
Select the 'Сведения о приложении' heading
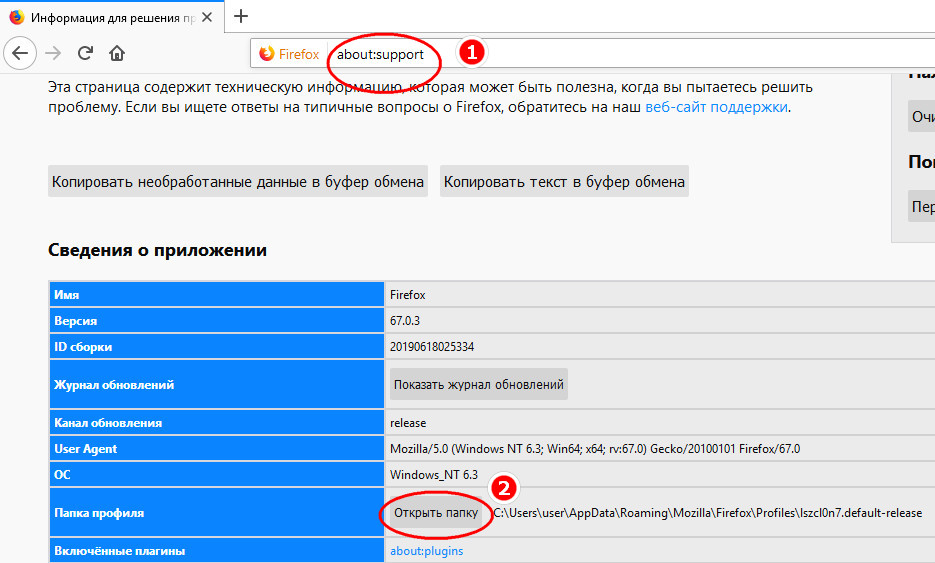pyautogui.click(x=157, y=250)
